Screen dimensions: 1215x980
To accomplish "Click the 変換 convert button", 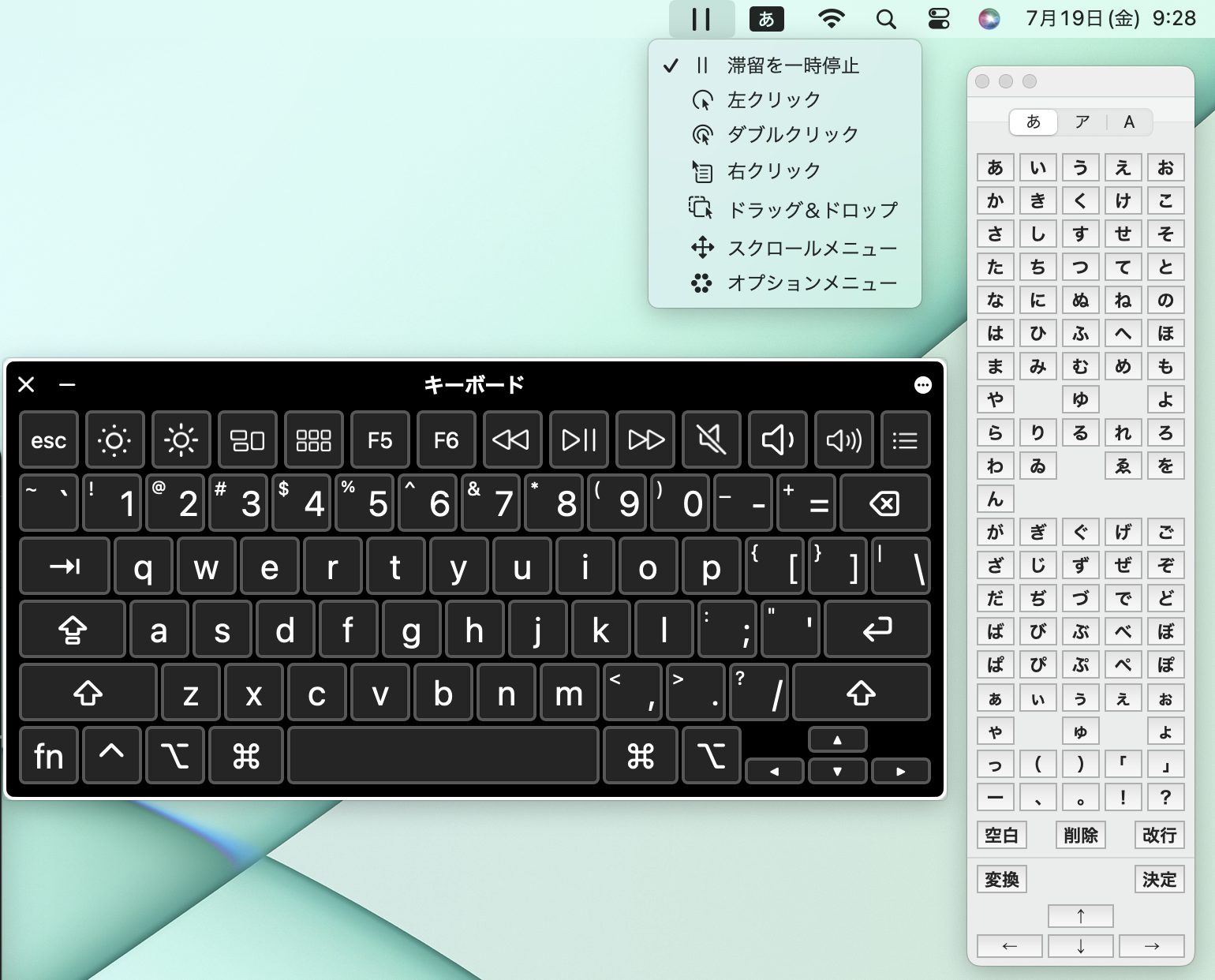I will [x=1002, y=879].
